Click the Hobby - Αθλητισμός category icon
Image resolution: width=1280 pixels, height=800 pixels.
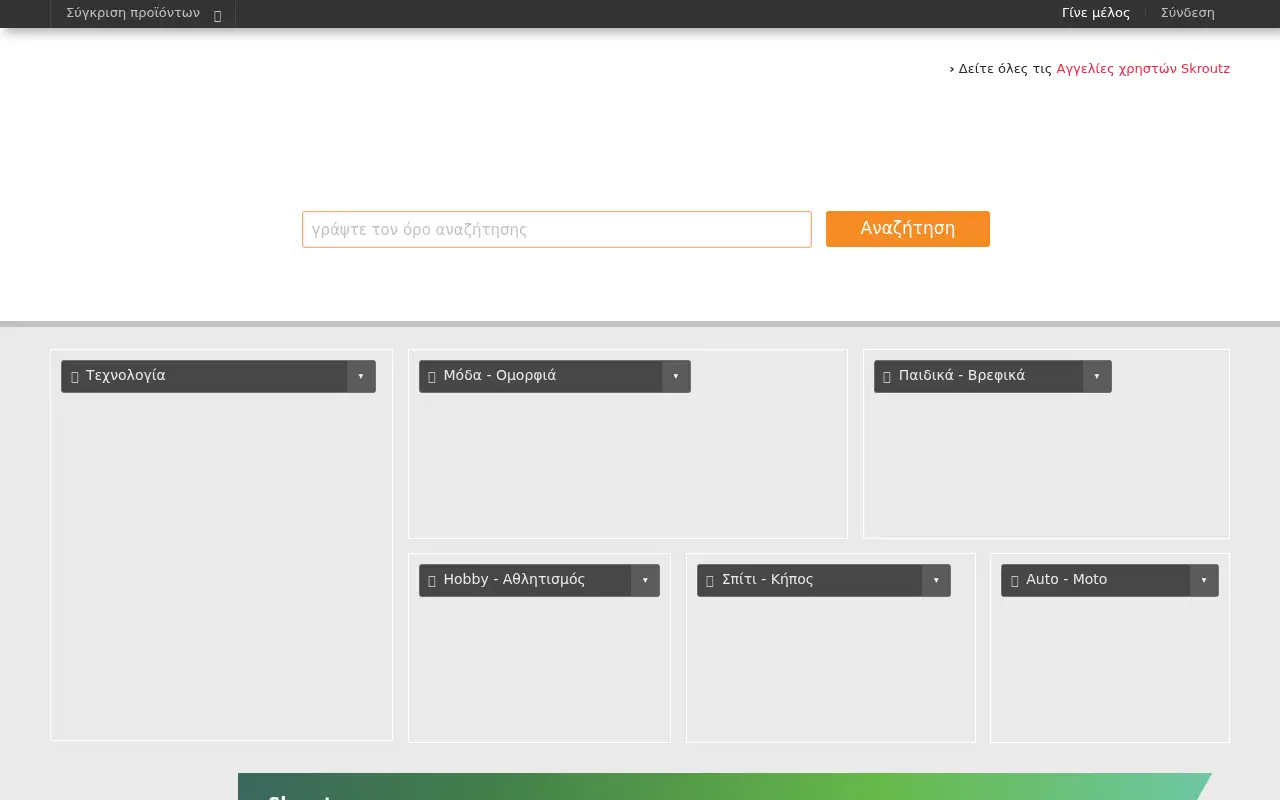tap(432, 581)
